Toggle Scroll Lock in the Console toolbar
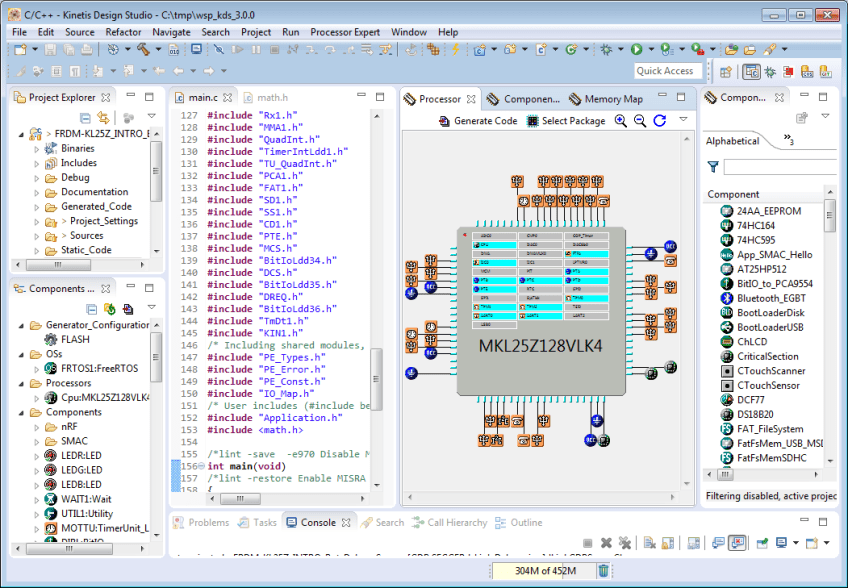Image resolution: width=848 pixels, height=588 pixels. click(668, 543)
